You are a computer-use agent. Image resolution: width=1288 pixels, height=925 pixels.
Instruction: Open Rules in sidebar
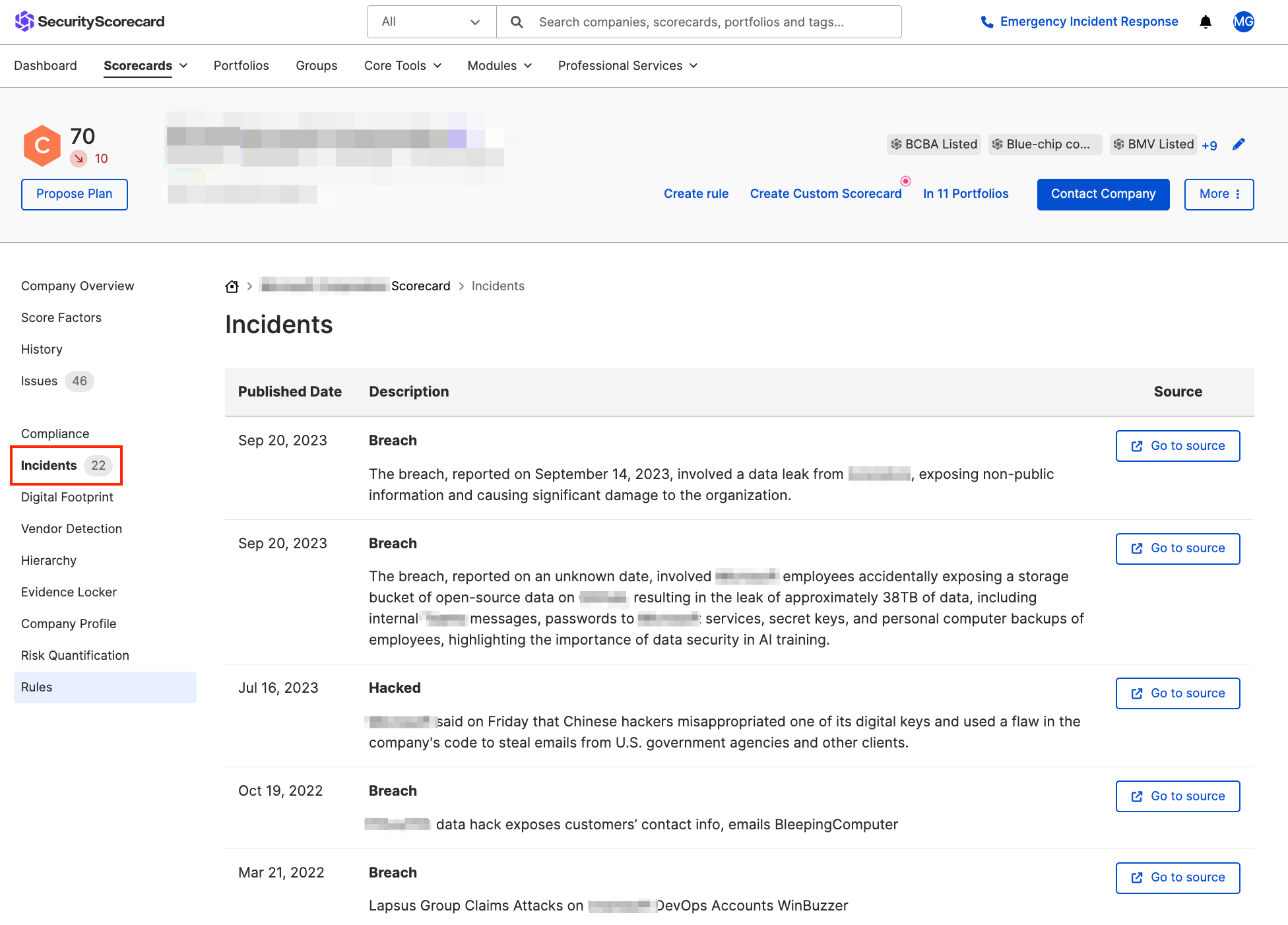(105, 687)
